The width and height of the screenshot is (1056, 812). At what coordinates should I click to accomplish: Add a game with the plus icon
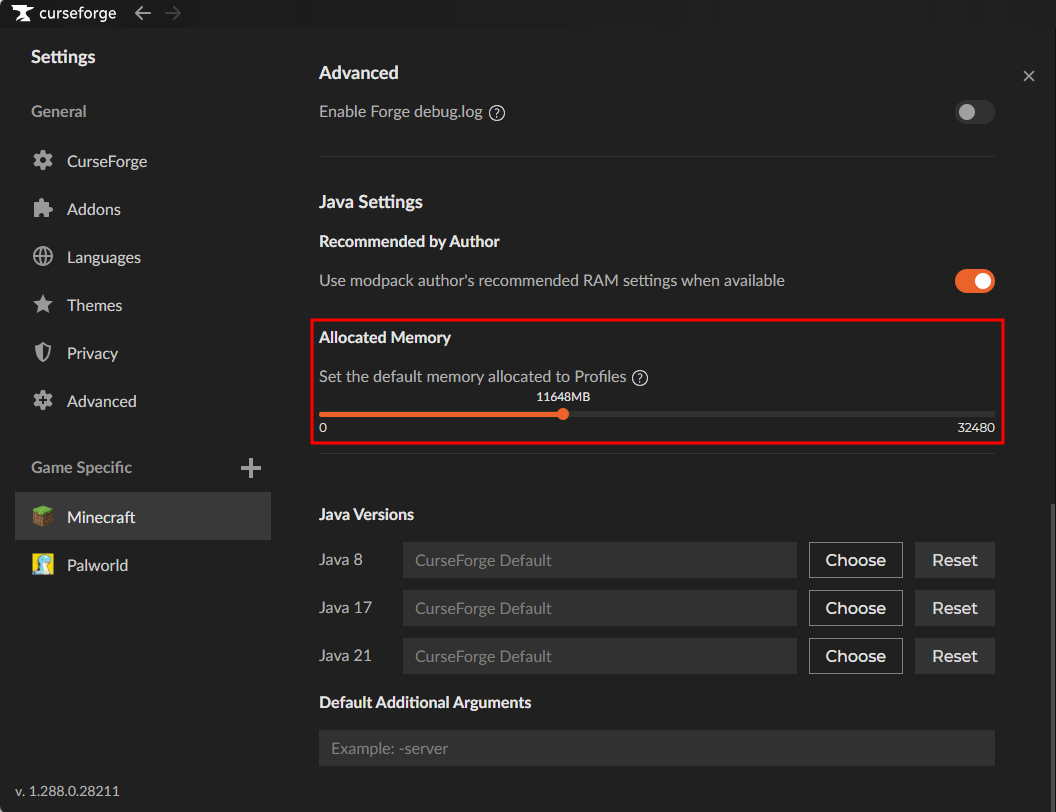[251, 468]
